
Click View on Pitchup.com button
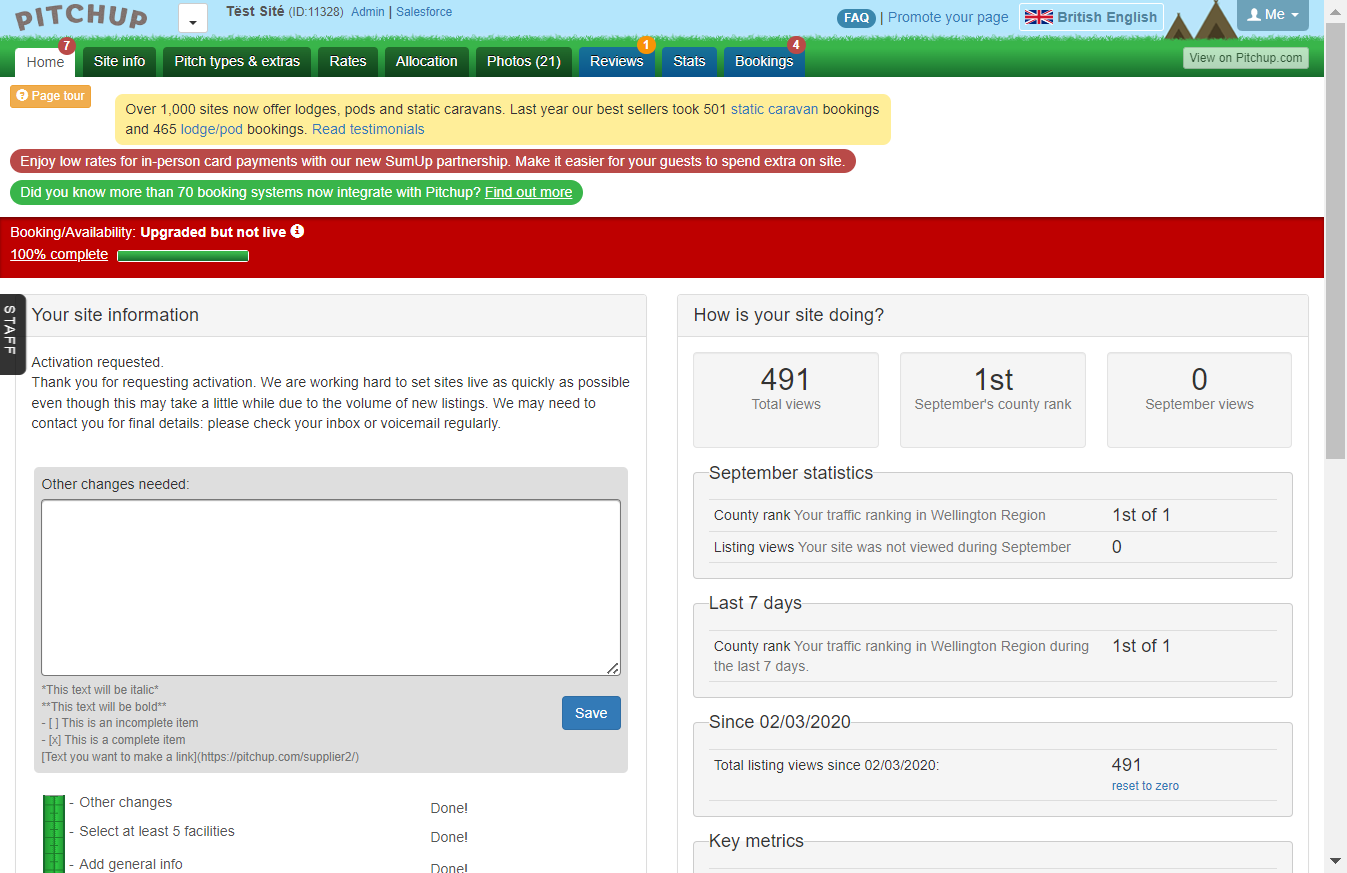1246,58
